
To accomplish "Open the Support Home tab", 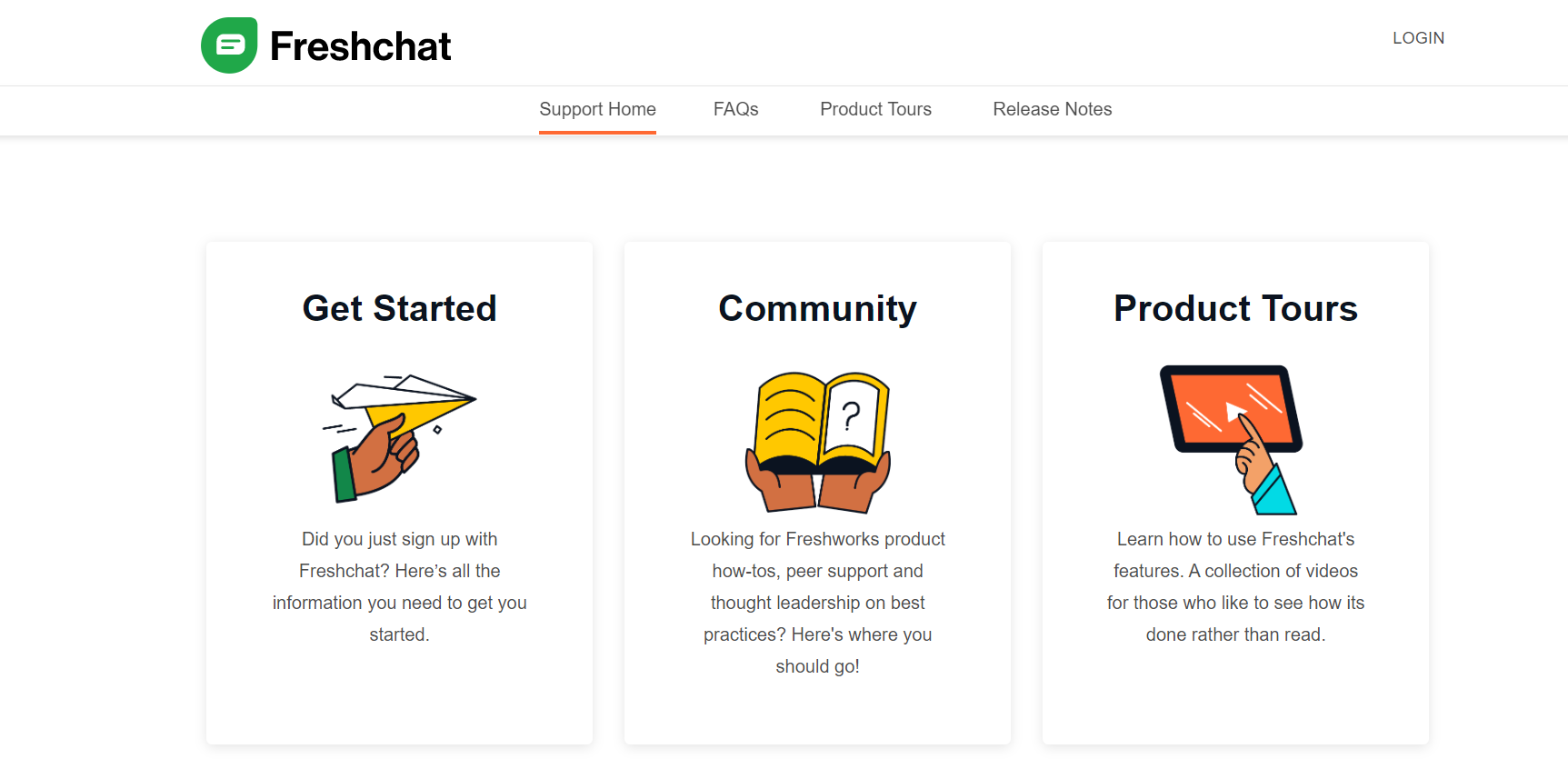I will [x=597, y=110].
